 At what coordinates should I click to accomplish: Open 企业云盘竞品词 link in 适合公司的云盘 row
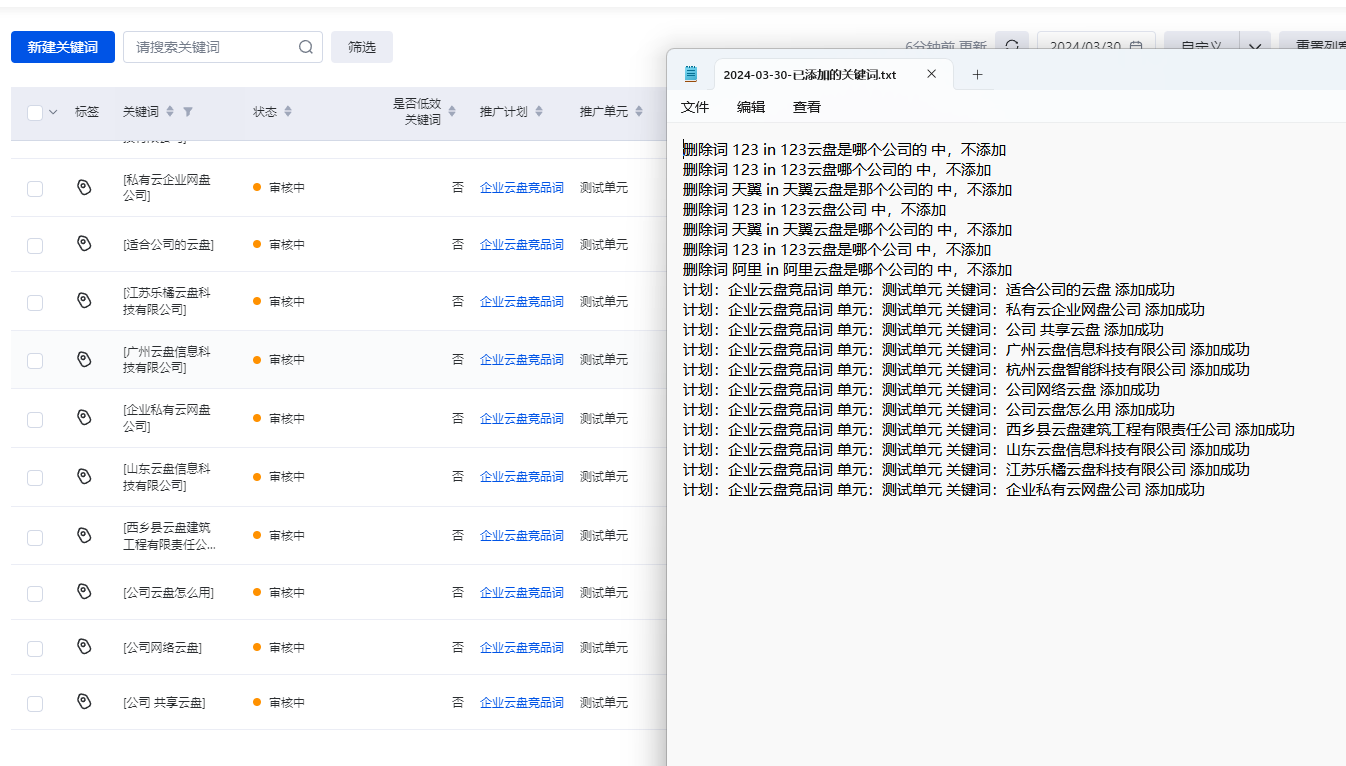click(x=522, y=244)
